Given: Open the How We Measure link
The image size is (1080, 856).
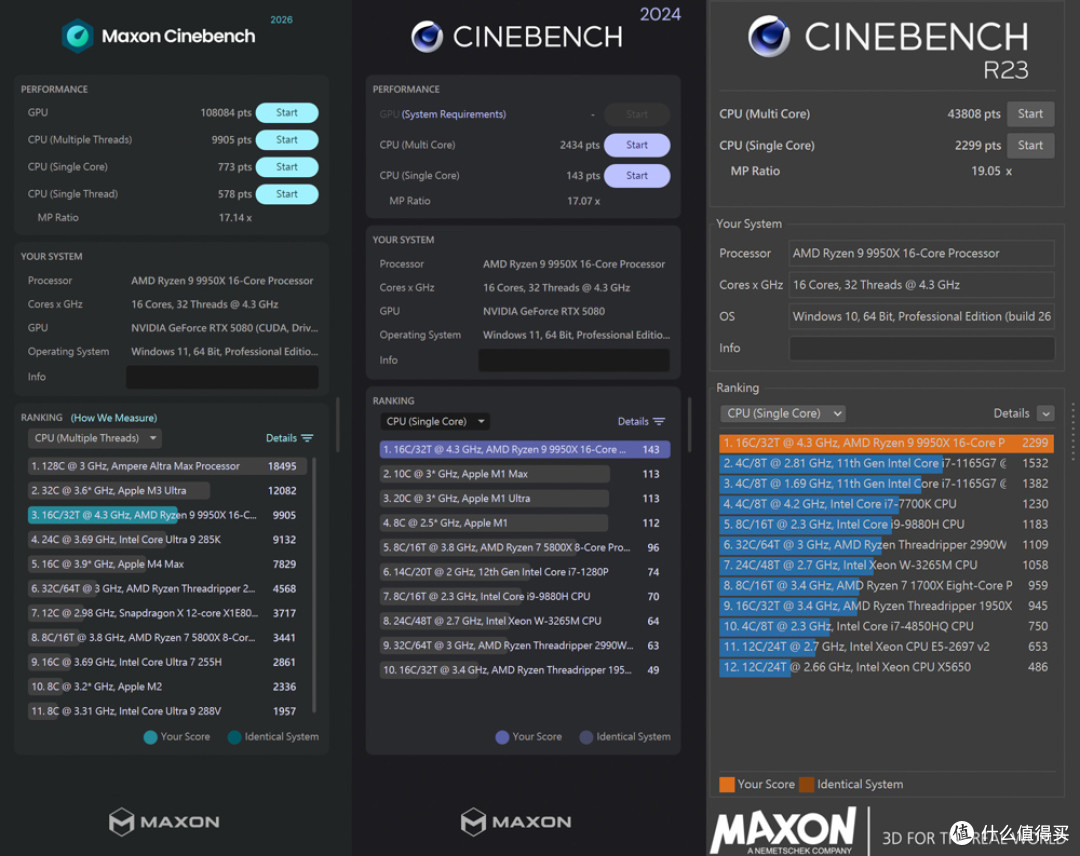Looking at the screenshot, I should (x=114, y=418).
